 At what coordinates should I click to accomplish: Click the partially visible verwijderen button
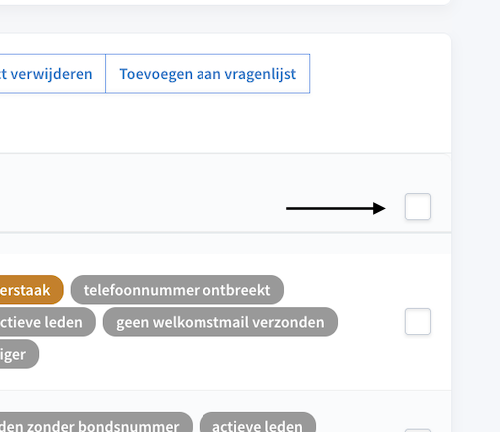point(53,74)
